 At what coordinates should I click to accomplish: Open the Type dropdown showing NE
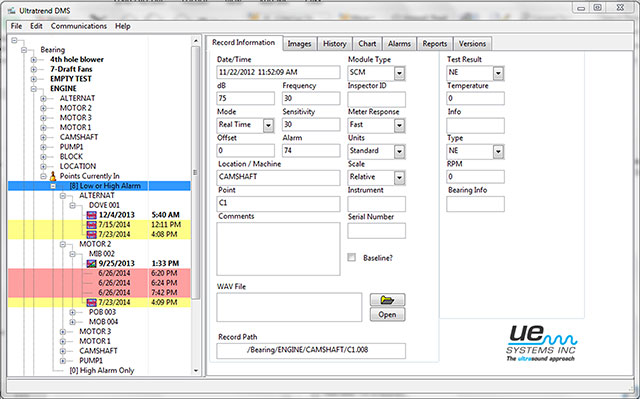pyautogui.click(x=498, y=151)
